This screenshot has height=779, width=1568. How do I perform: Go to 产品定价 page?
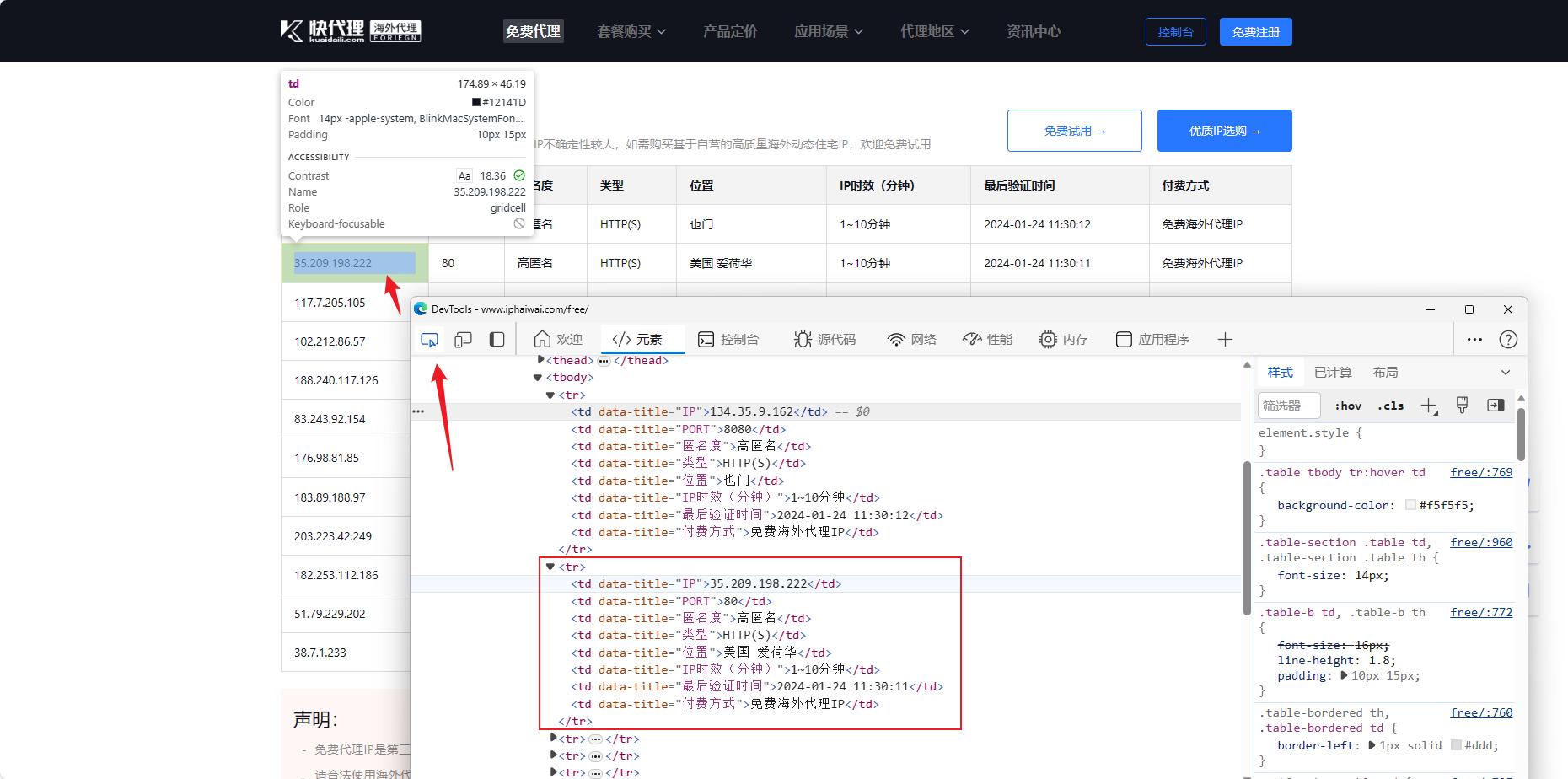(730, 31)
